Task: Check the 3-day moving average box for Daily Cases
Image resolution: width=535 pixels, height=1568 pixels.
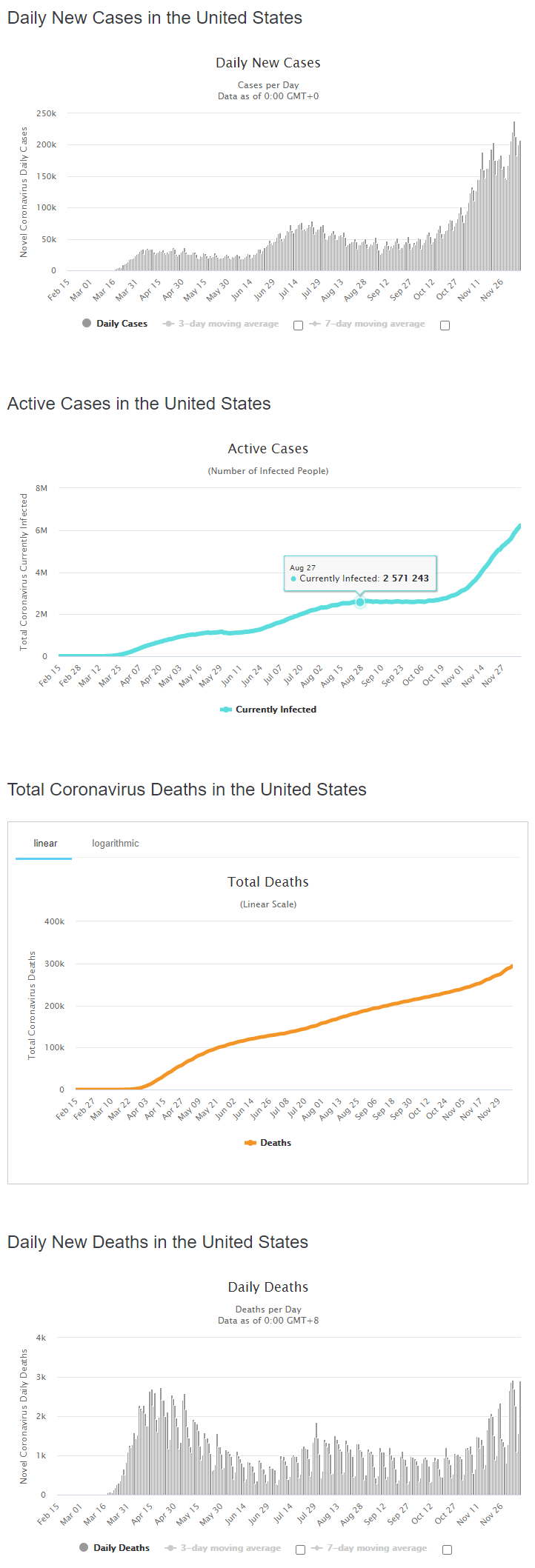Action: [x=298, y=325]
